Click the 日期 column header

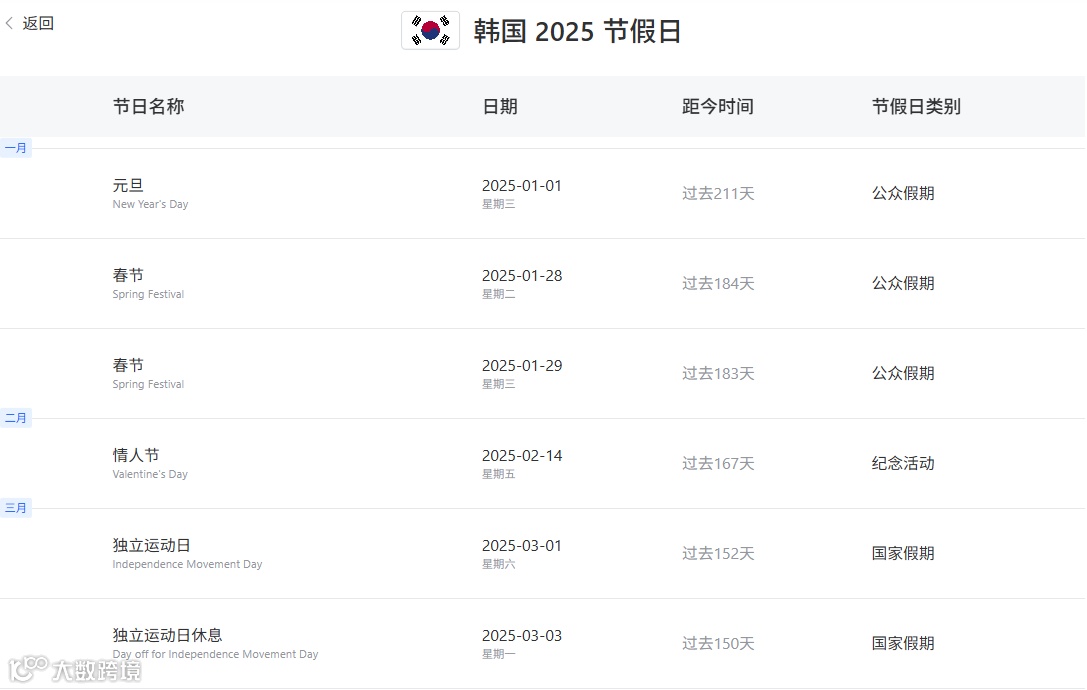(500, 106)
